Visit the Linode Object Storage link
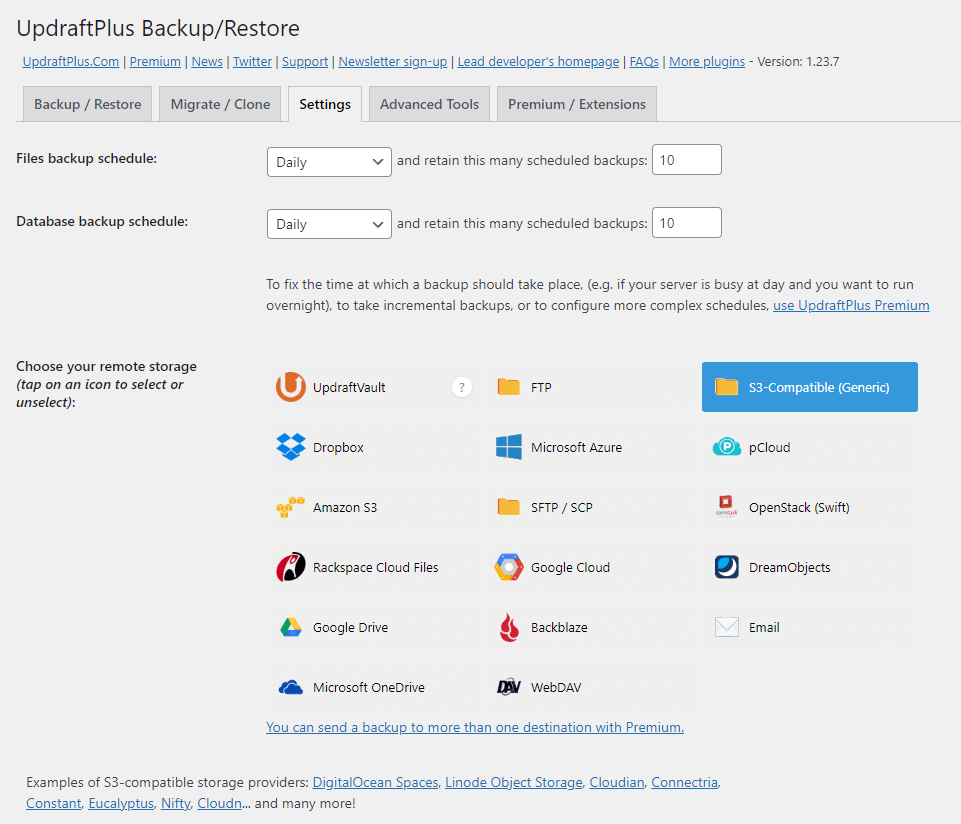 [x=514, y=782]
